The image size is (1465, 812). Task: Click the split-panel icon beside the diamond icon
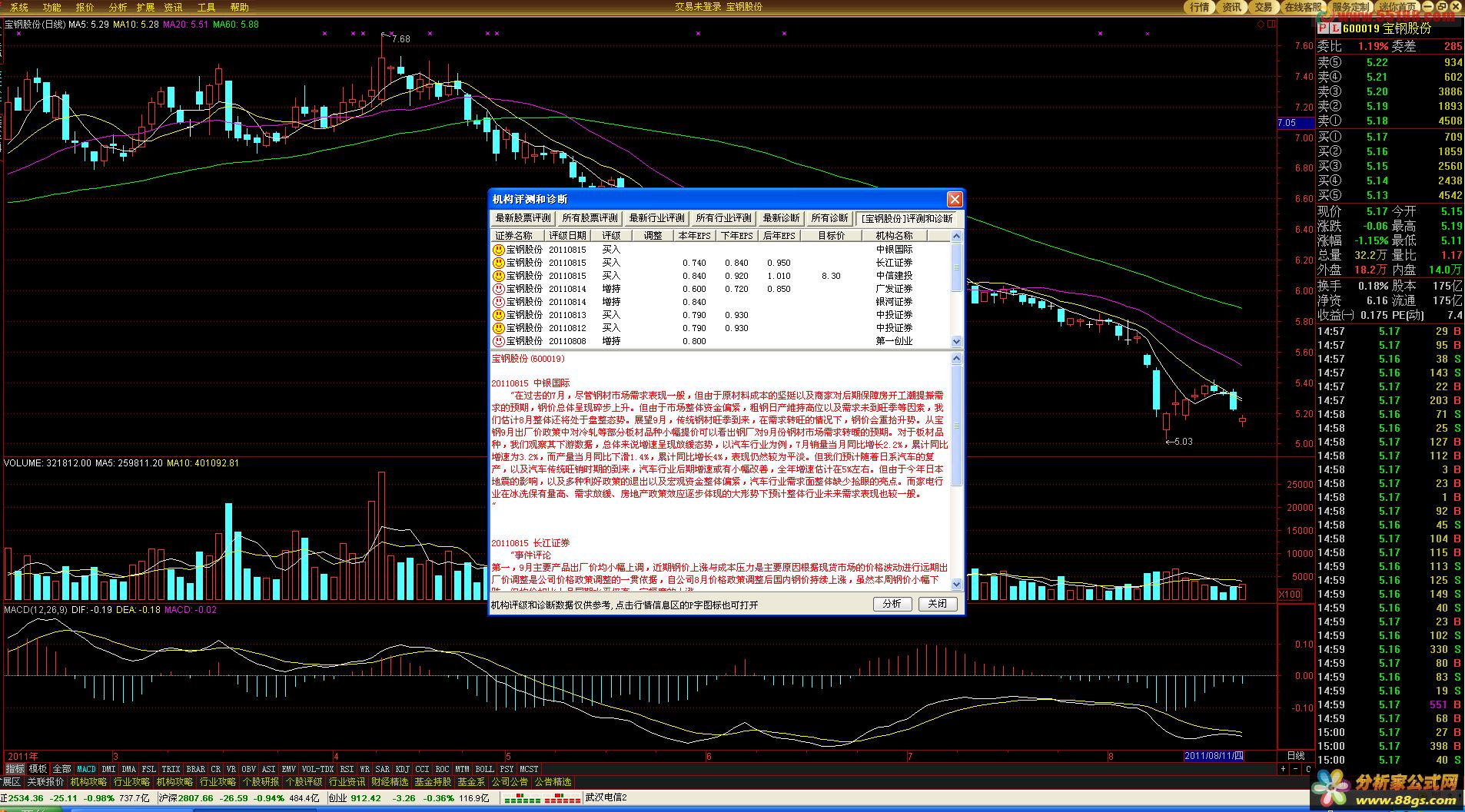click(1271, 25)
